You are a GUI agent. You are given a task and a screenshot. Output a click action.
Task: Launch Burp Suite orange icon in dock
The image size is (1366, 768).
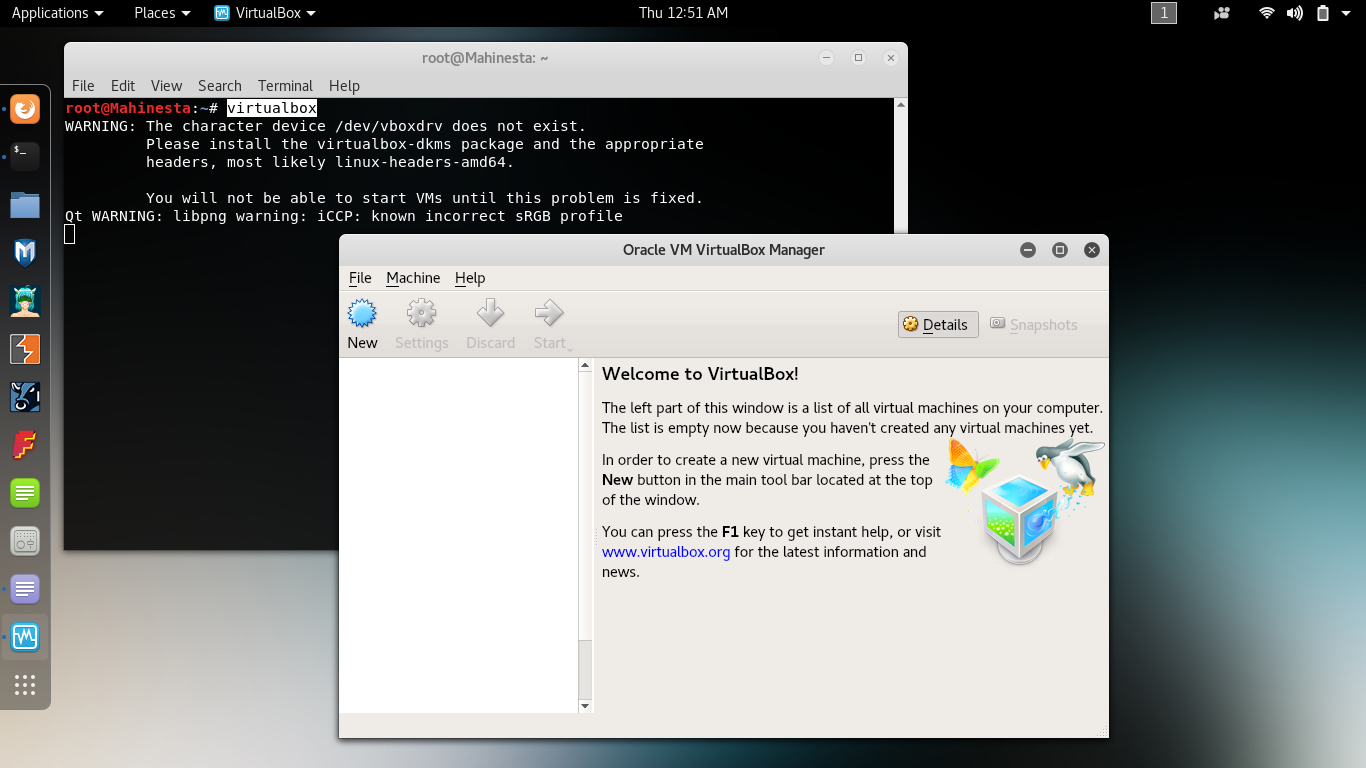click(x=25, y=349)
